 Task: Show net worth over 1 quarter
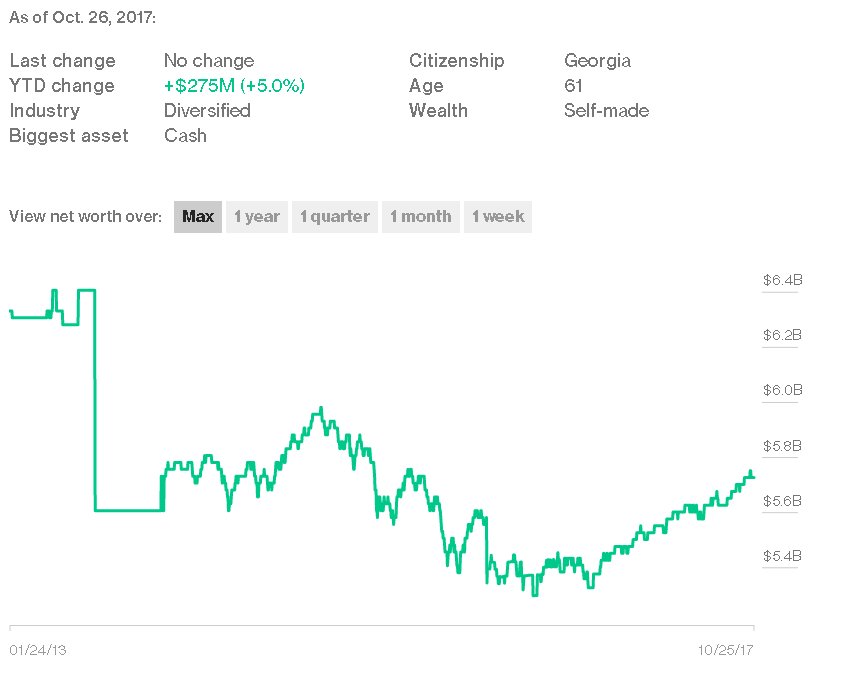click(x=335, y=217)
